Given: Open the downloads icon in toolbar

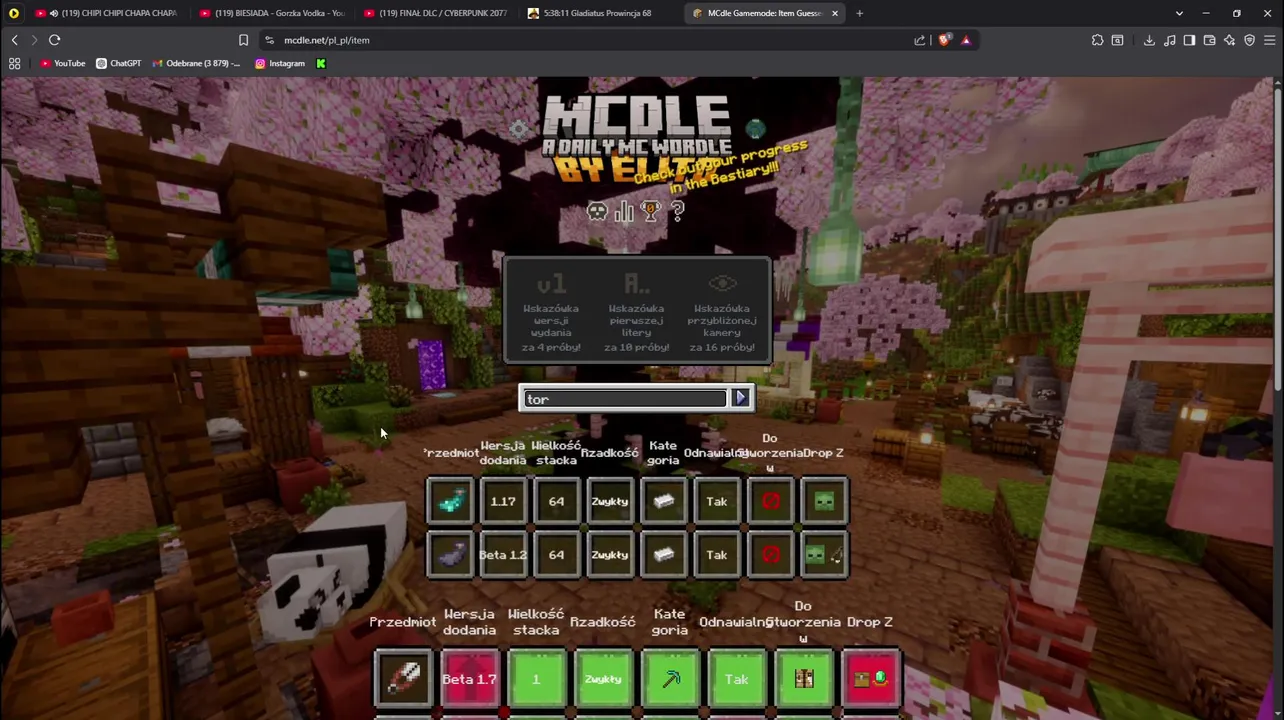Looking at the screenshot, I should [1149, 40].
